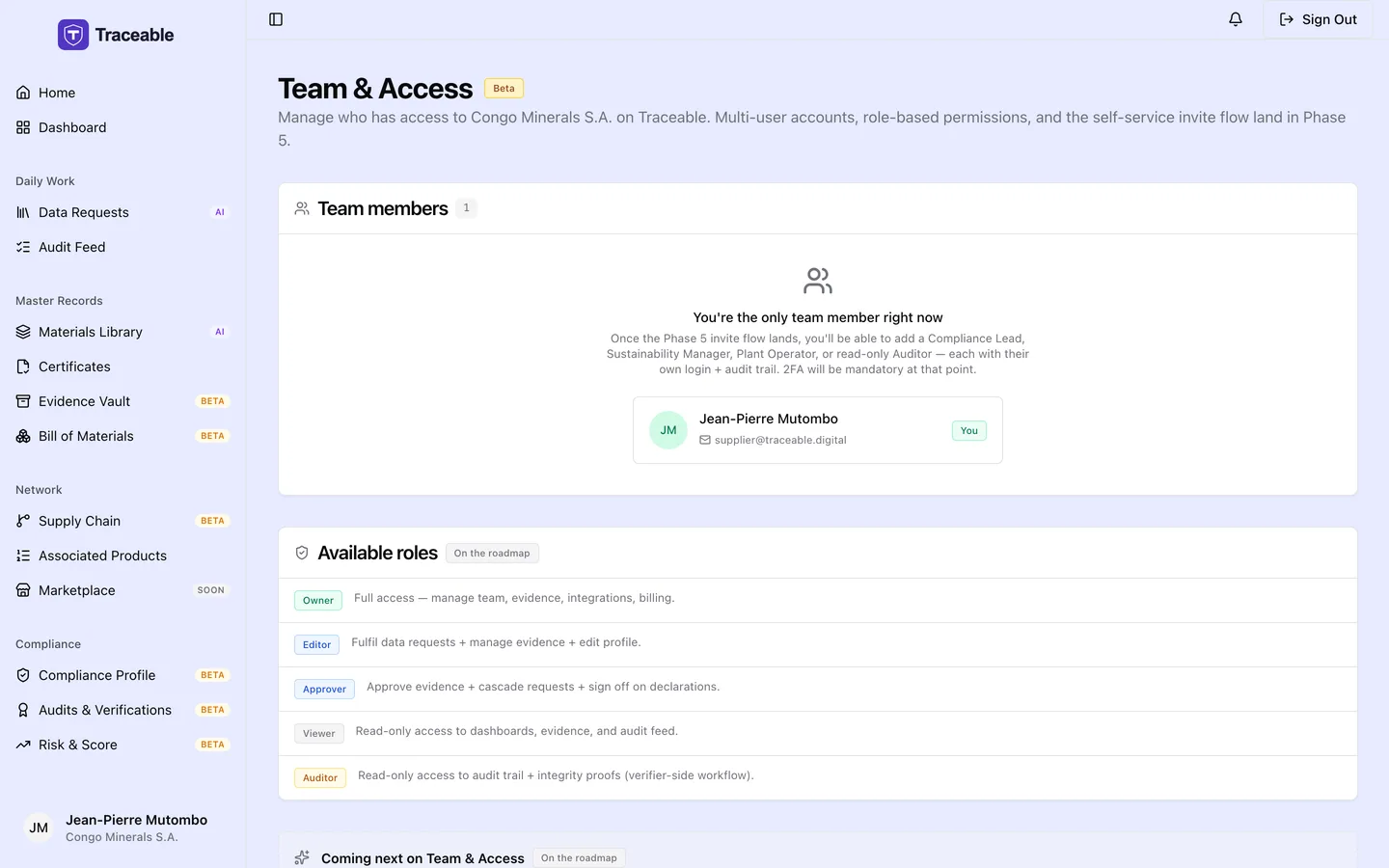Open Certificates label
Screen dimensions: 1389x868
[x=74, y=366]
